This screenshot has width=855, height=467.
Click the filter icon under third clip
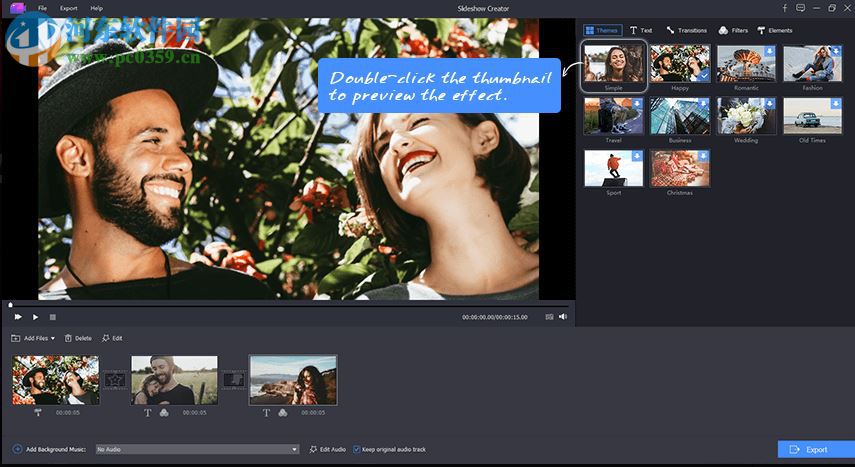tap(282, 413)
